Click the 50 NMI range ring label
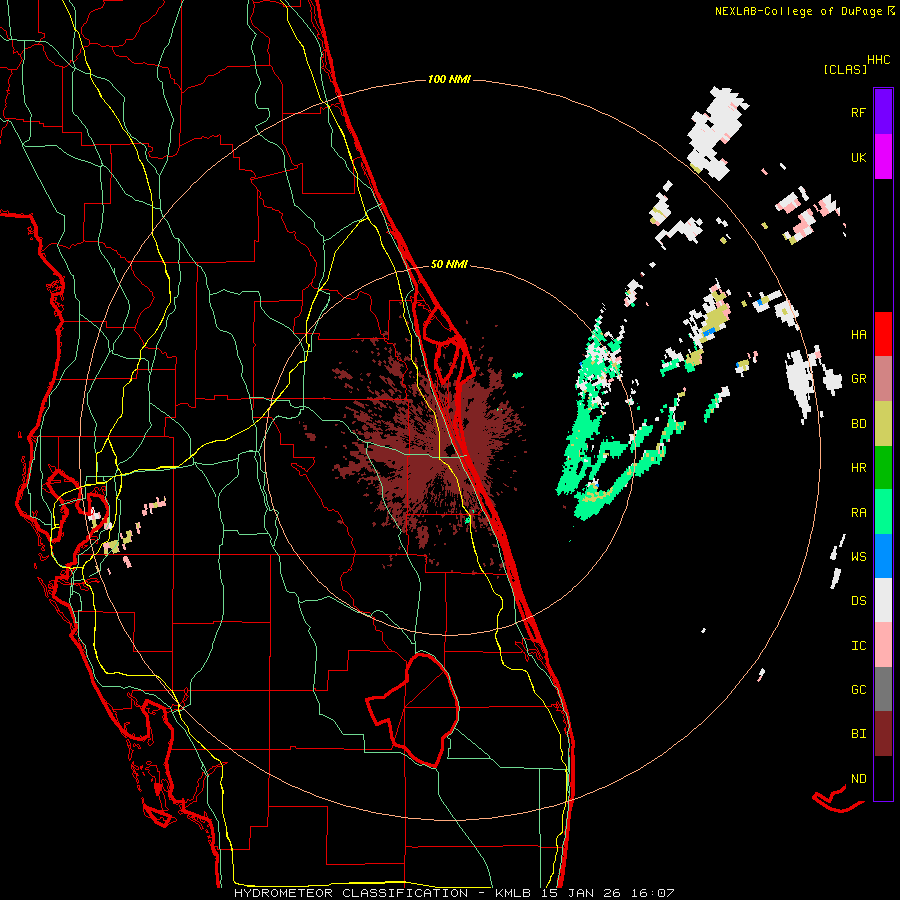 [x=449, y=265]
